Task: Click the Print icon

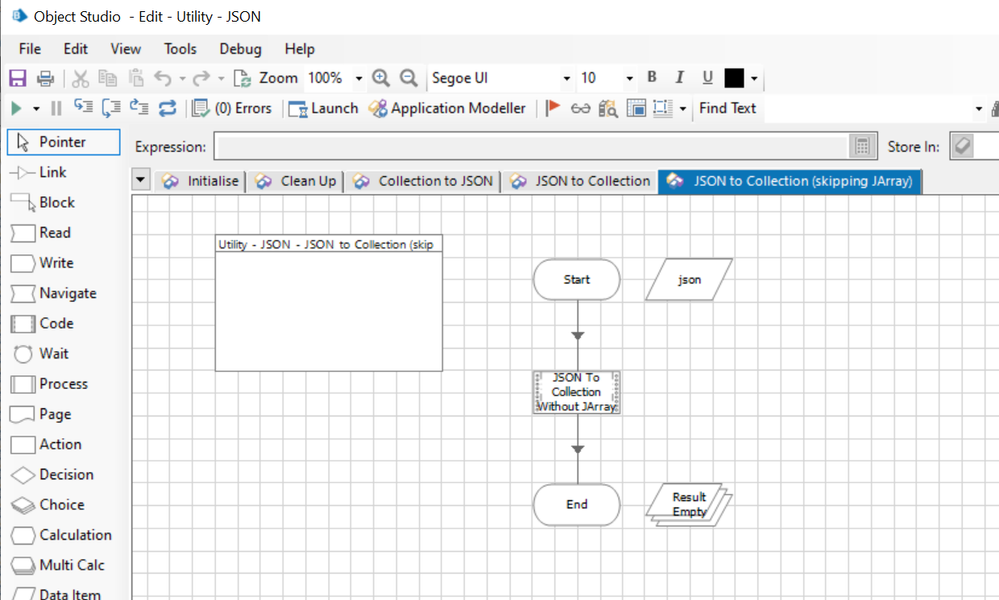Action: [x=45, y=78]
